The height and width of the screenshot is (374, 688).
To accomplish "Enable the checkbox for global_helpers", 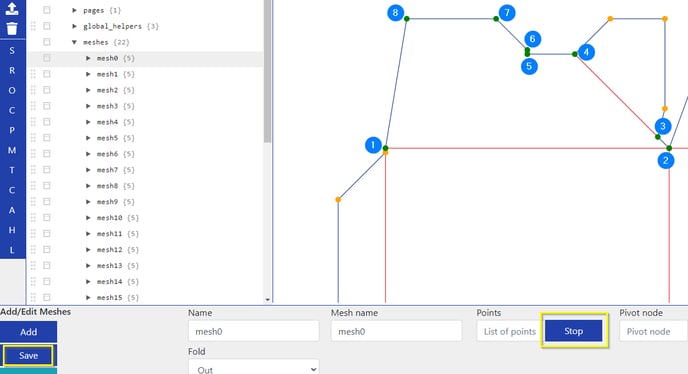I will pyautogui.click(x=47, y=26).
